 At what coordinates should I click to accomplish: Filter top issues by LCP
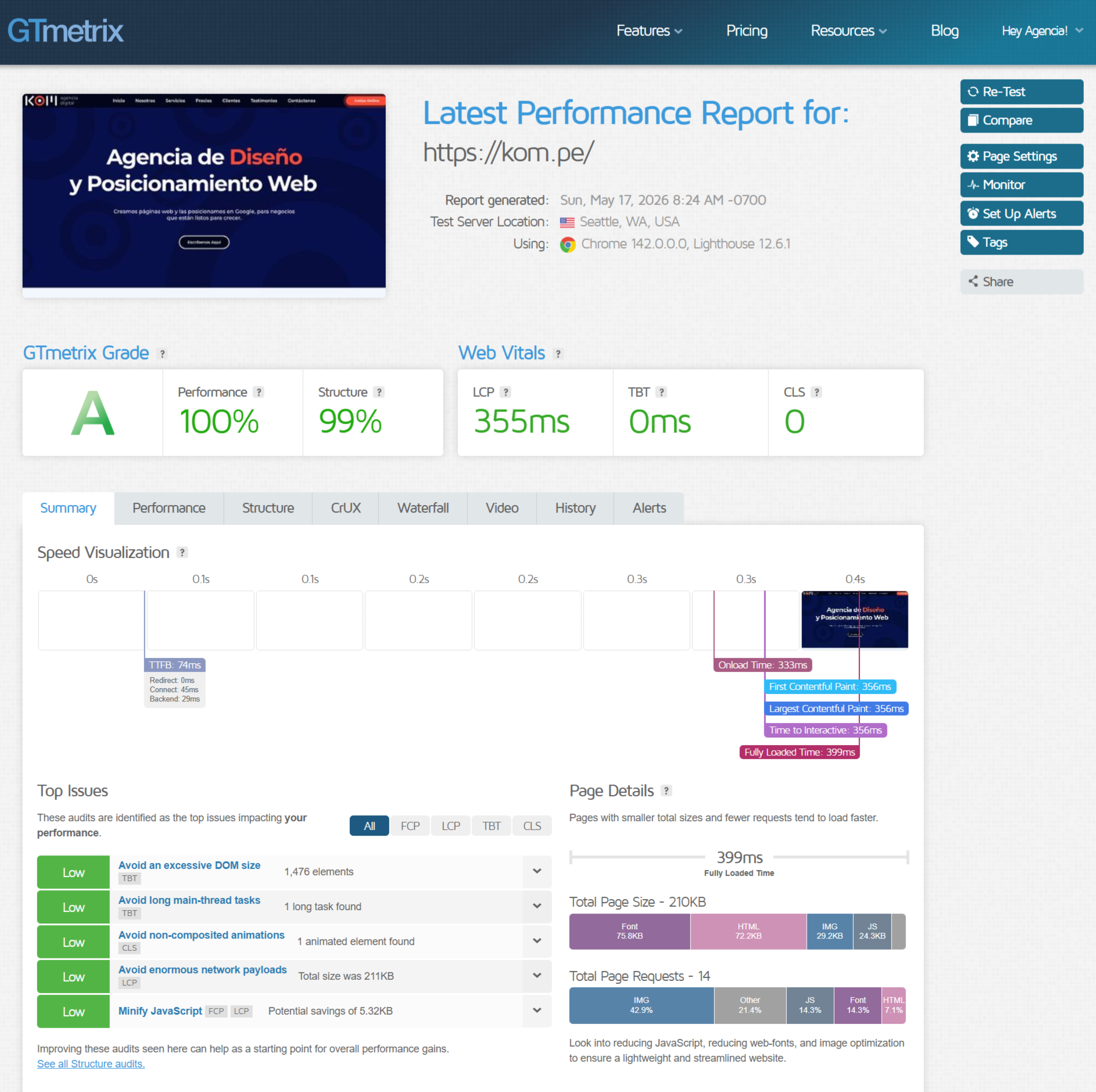451,826
